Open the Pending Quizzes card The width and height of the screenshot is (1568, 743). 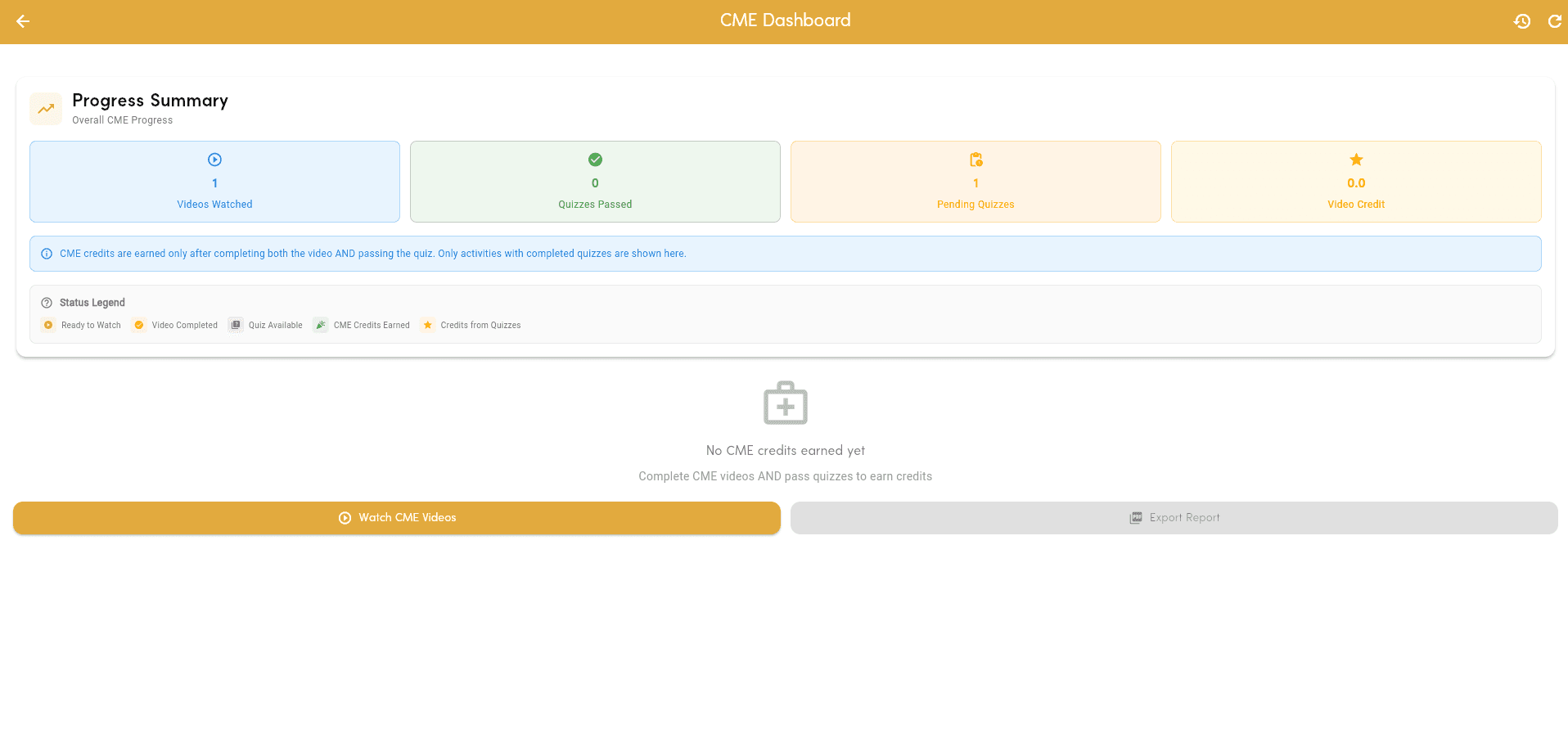click(x=975, y=182)
